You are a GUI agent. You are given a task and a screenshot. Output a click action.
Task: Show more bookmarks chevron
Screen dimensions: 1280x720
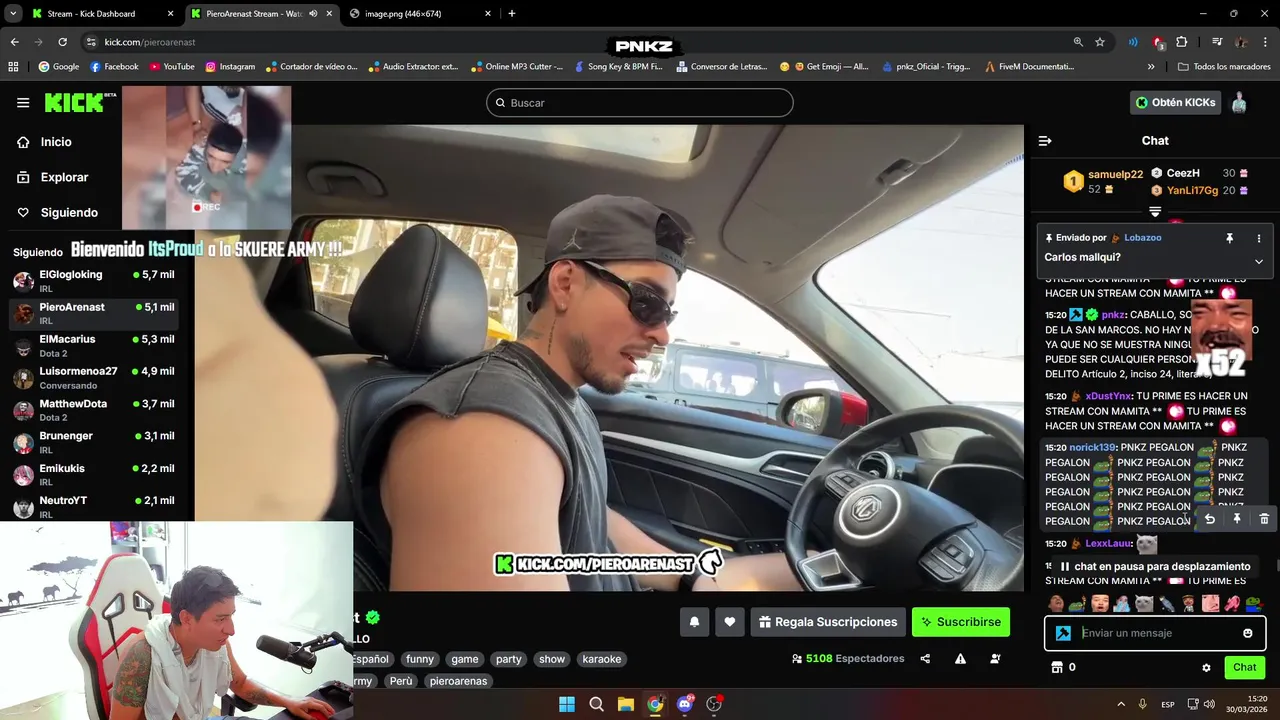point(1151,67)
